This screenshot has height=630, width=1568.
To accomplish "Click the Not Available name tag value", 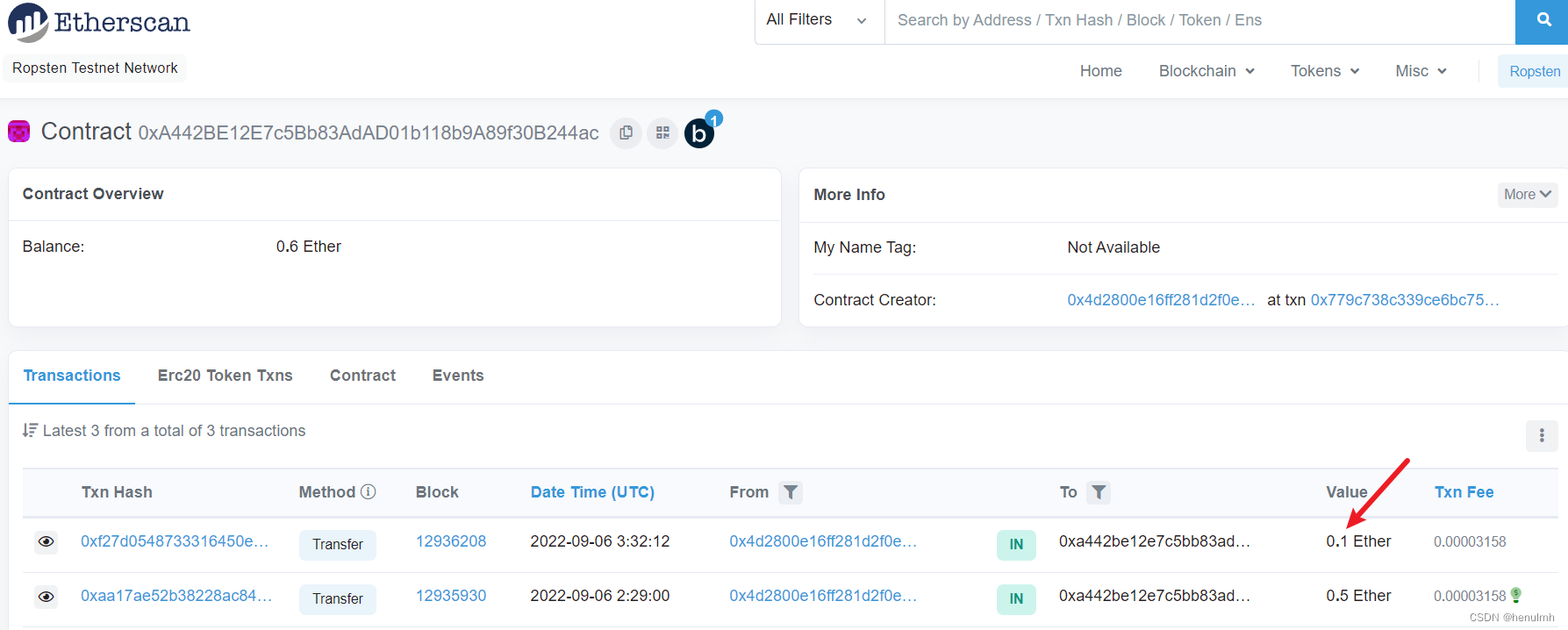I will pyautogui.click(x=1113, y=247).
